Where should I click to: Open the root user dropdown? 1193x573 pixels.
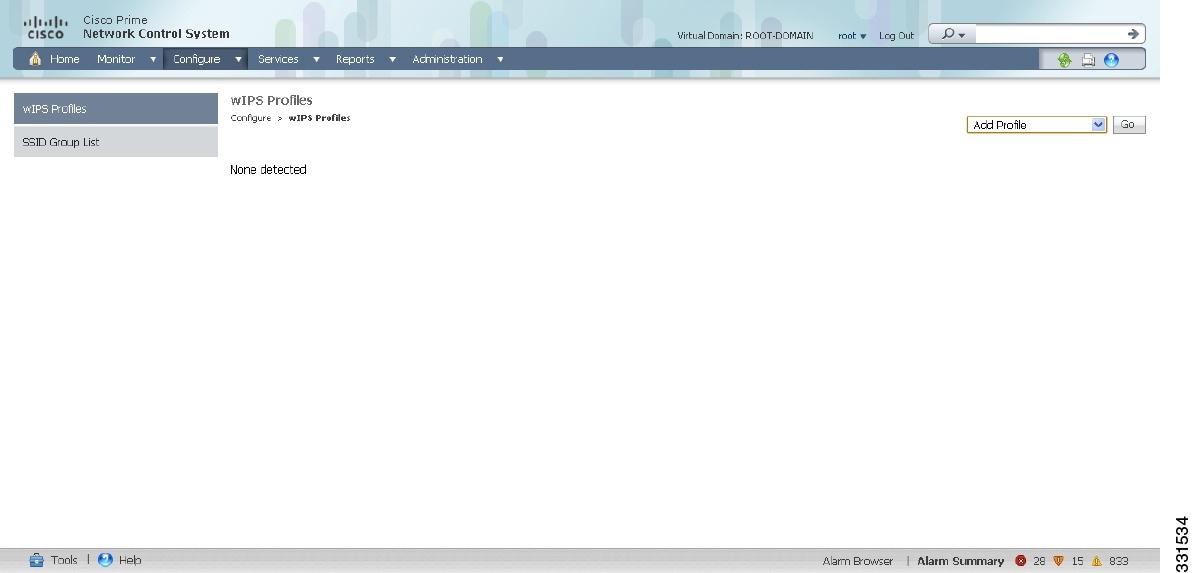click(852, 36)
